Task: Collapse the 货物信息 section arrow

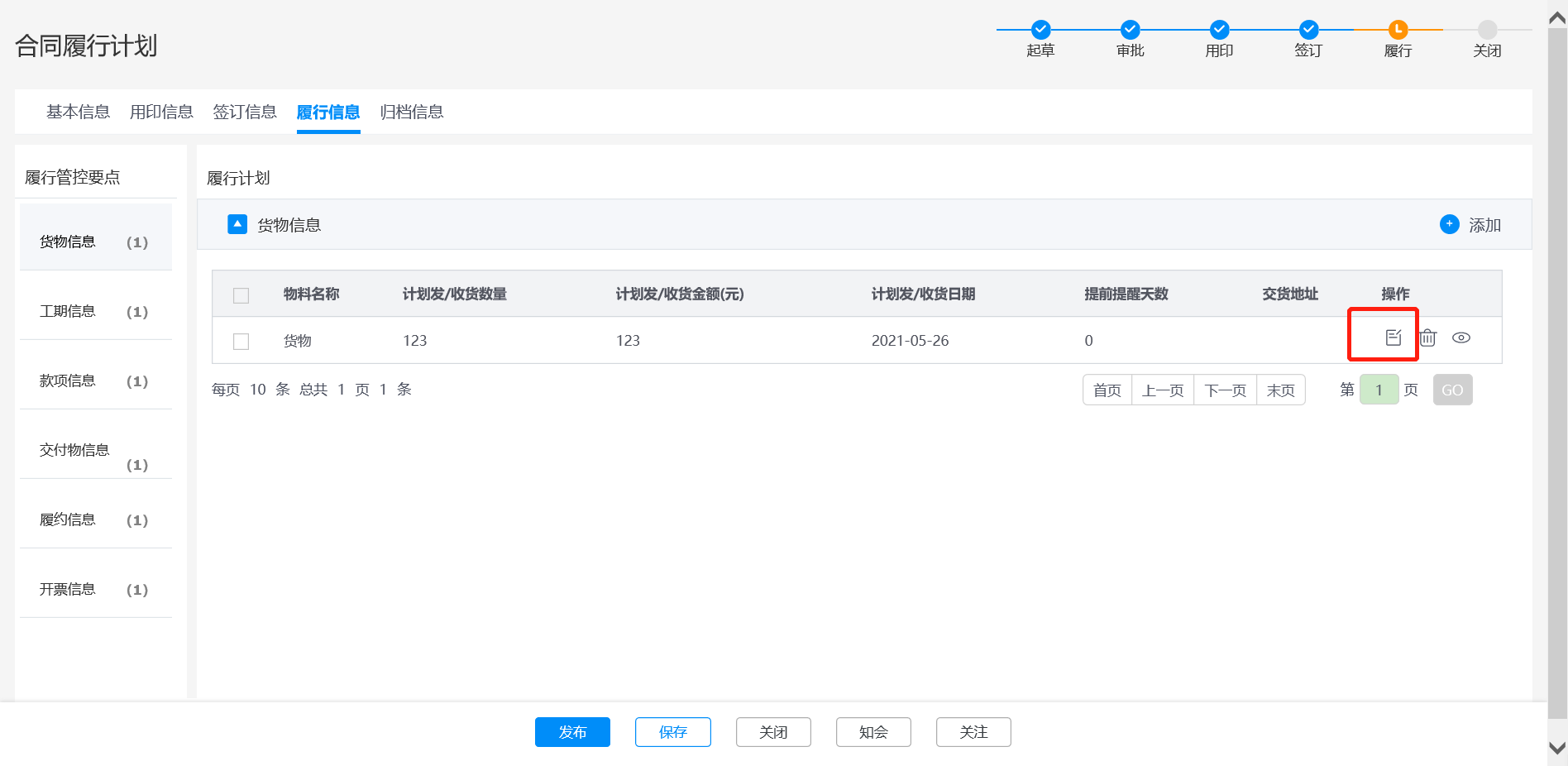Action: (237, 224)
